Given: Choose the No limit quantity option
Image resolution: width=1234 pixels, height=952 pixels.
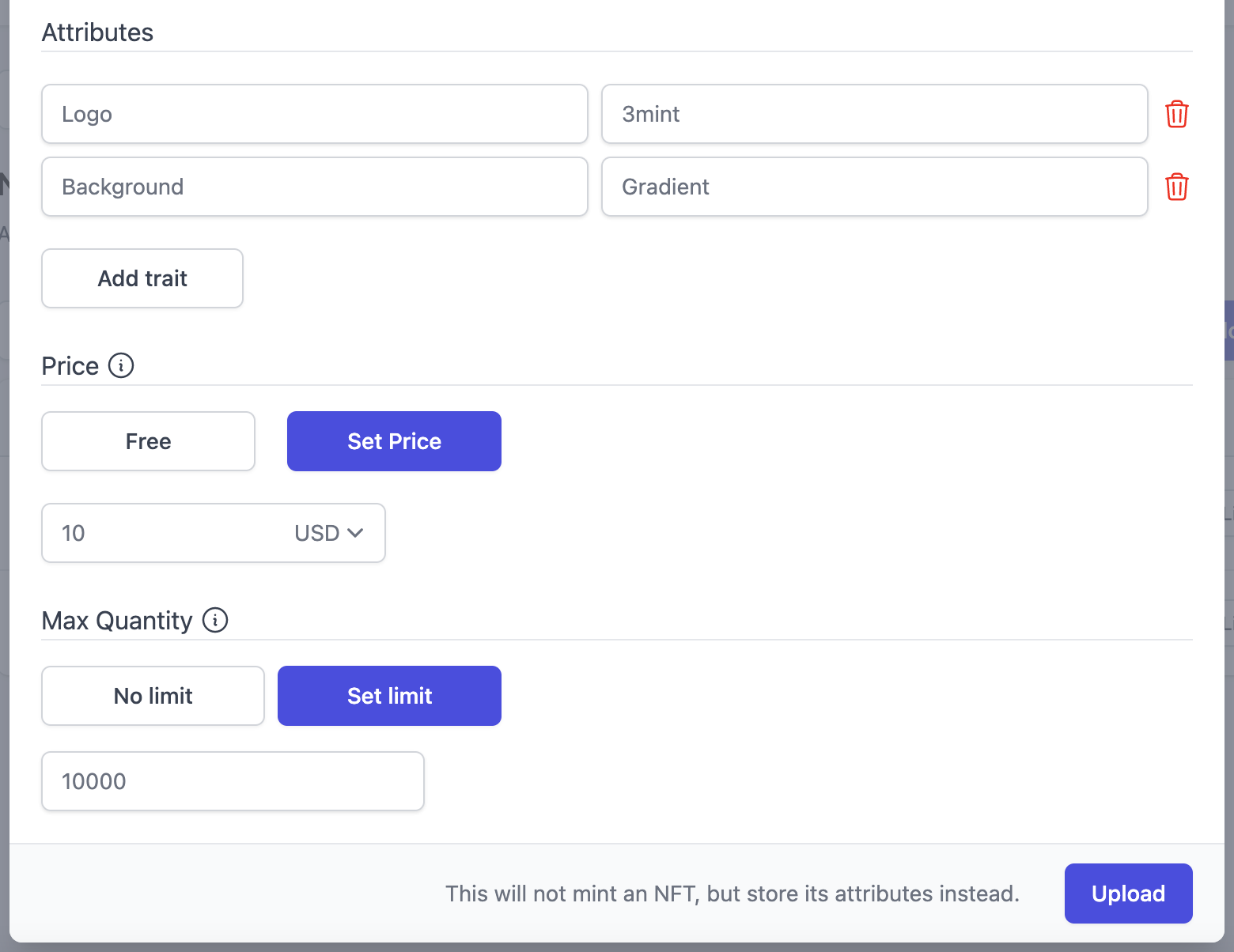Looking at the screenshot, I should (153, 696).
